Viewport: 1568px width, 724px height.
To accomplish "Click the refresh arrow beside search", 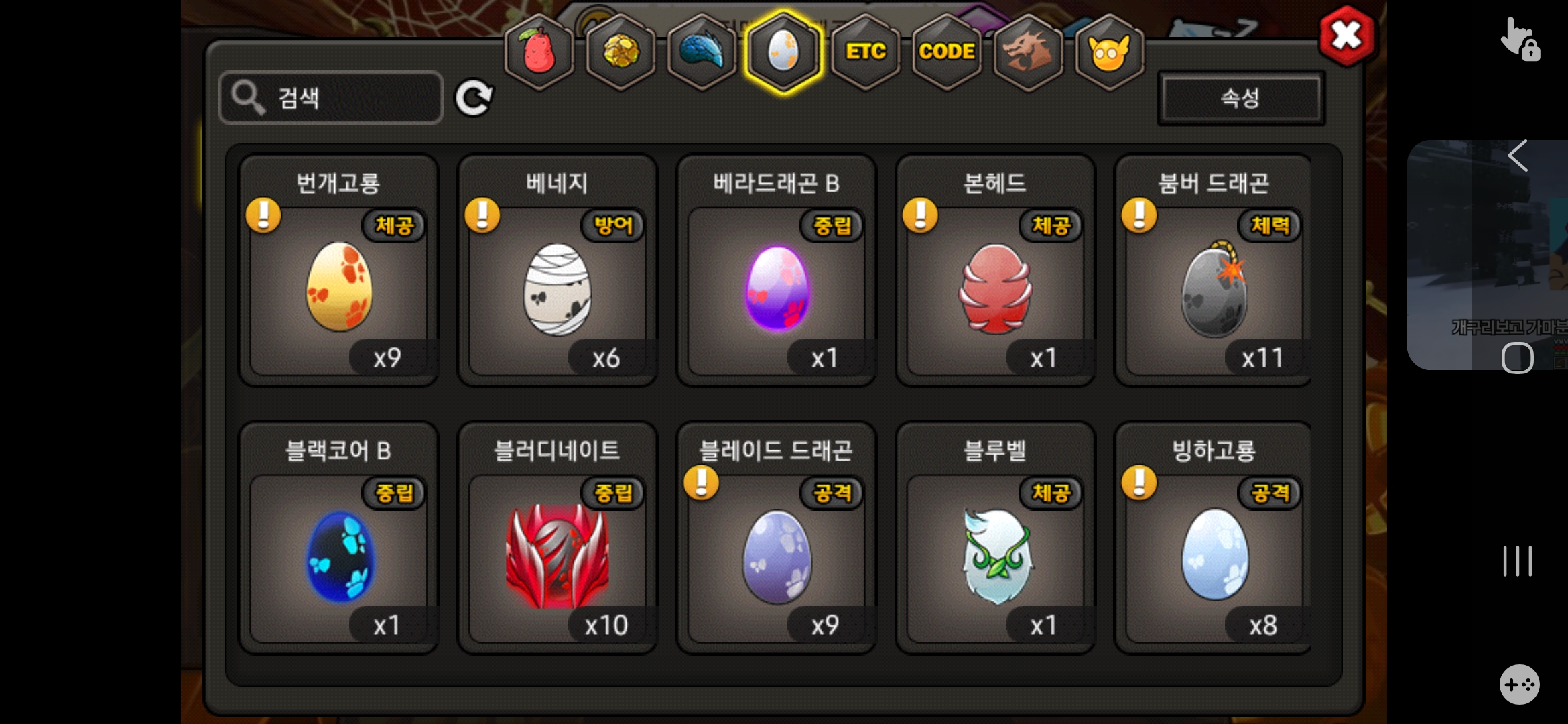I will click(x=474, y=99).
